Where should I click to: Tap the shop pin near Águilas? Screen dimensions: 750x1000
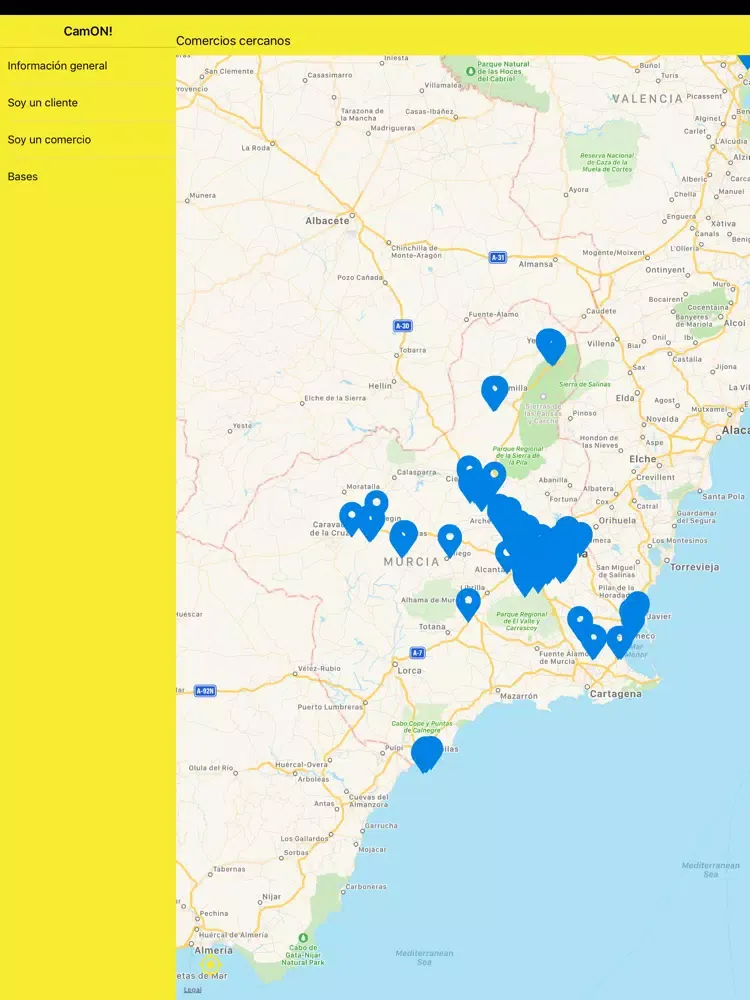click(x=427, y=753)
